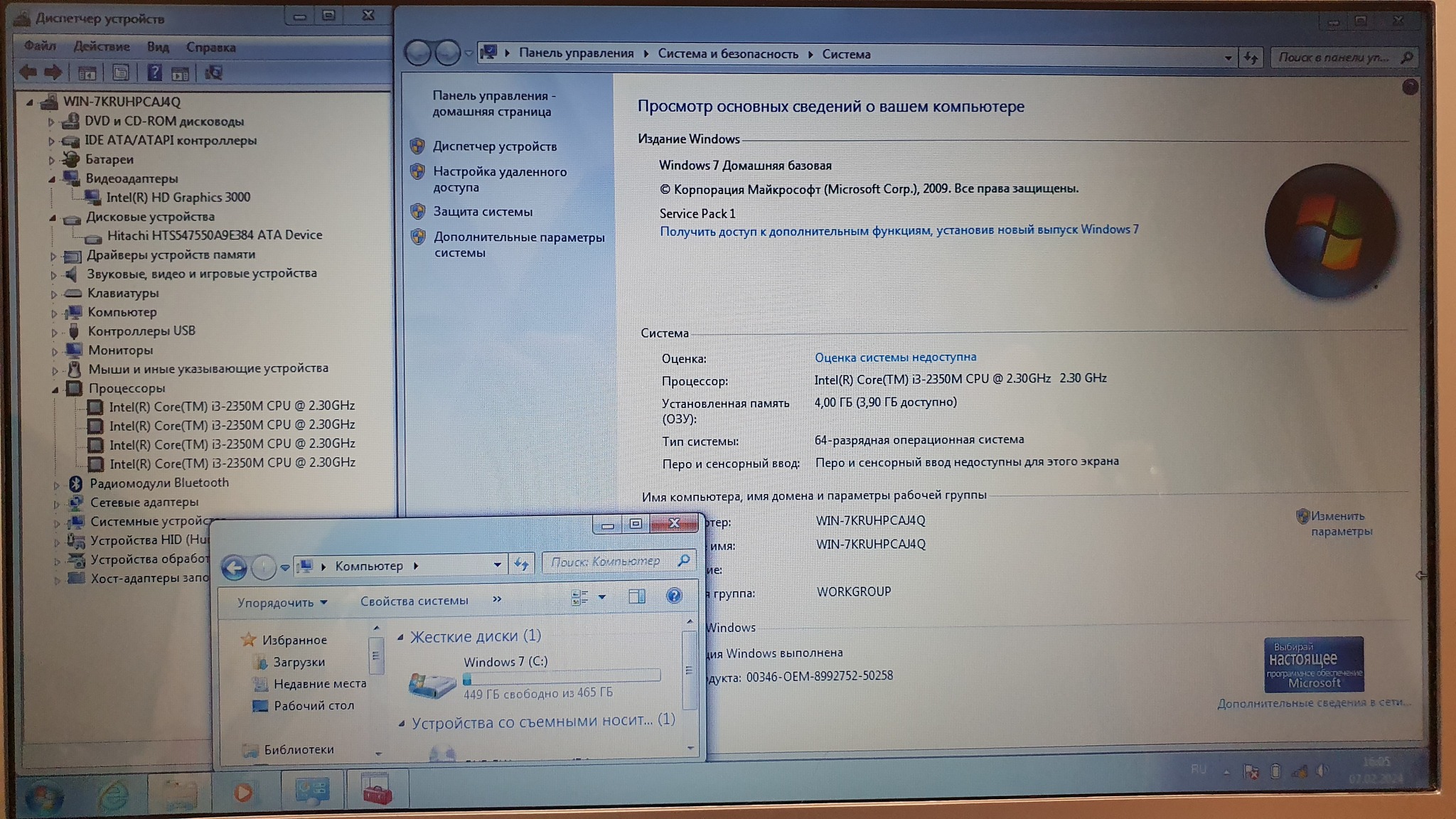The width and height of the screenshot is (1456, 819).
Task: Collapse the Процессоры tree node
Action: pos(55,389)
